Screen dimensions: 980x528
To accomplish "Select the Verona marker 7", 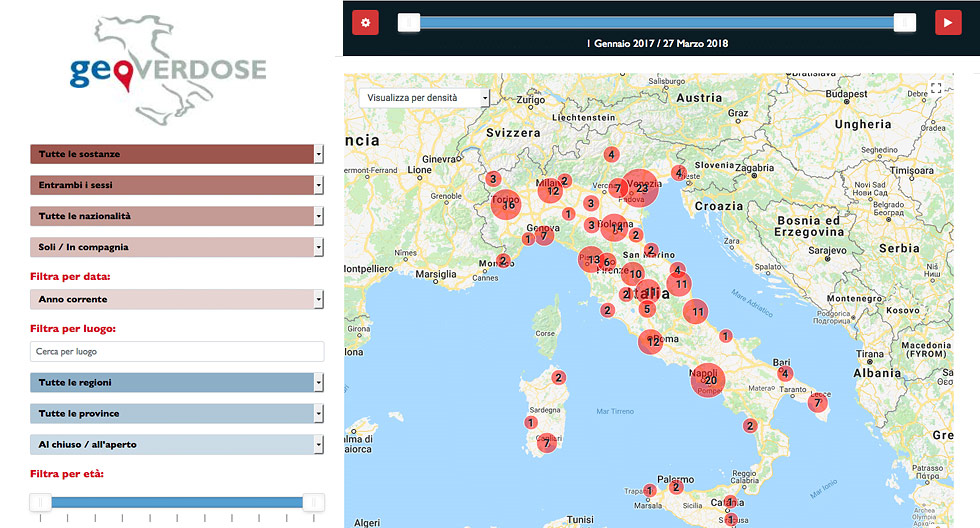I will coord(618,188).
